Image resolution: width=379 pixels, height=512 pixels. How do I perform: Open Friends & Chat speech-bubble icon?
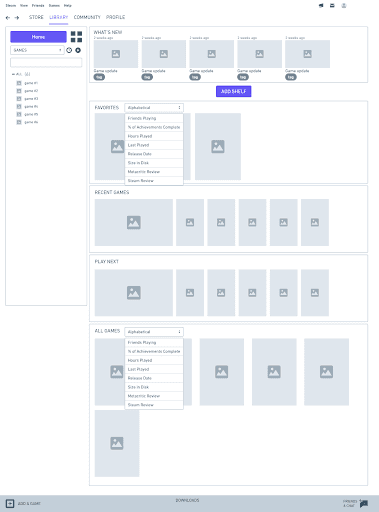[x=364, y=503]
